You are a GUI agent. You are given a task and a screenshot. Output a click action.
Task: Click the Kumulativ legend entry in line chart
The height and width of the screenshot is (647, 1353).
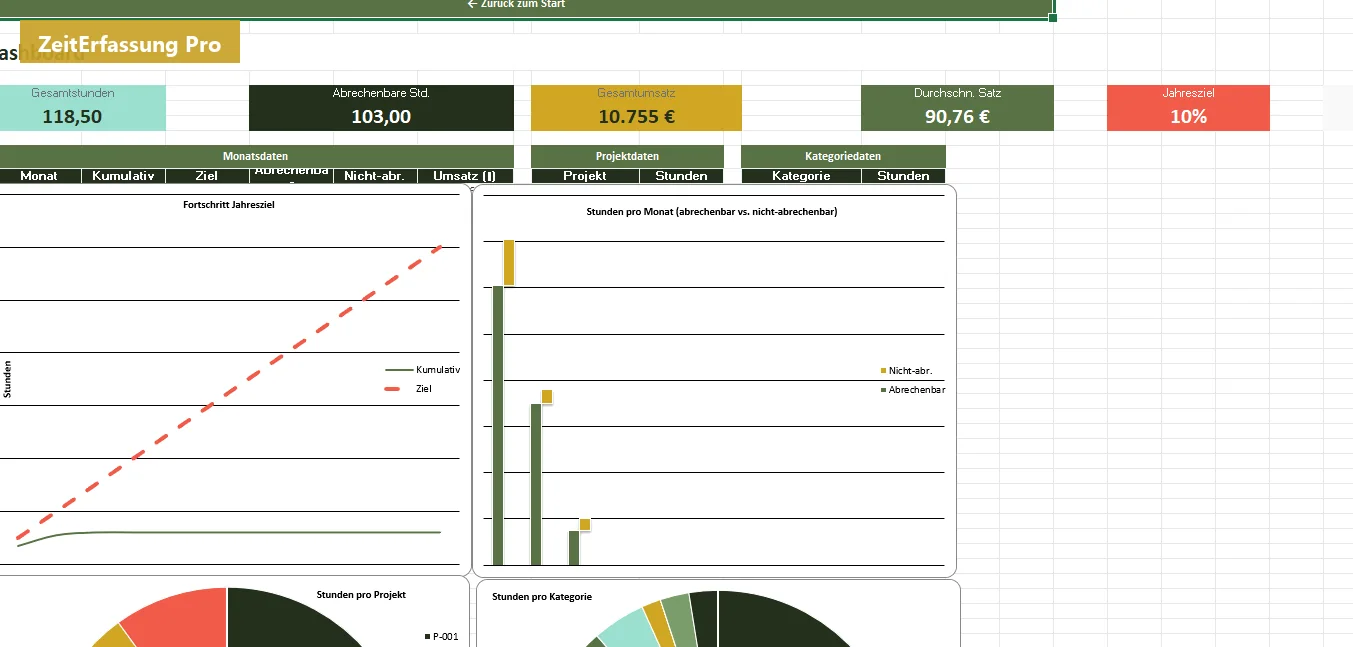pos(423,370)
